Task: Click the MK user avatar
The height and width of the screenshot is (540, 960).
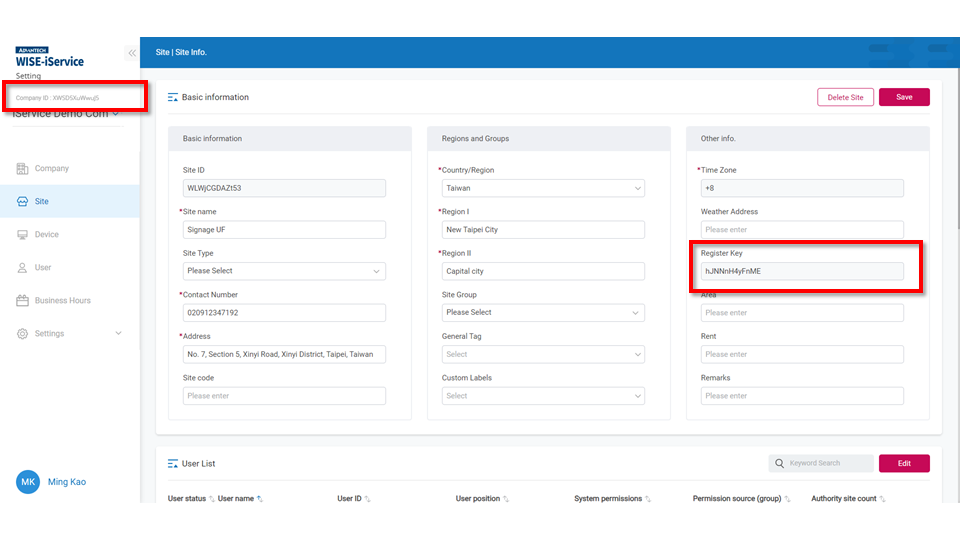Action: (28, 482)
